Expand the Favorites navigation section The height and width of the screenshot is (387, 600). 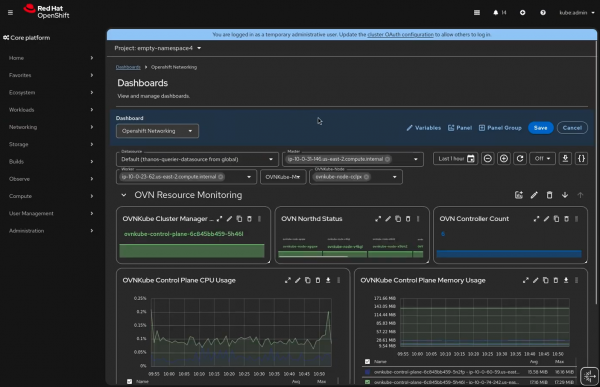tap(51, 75)
